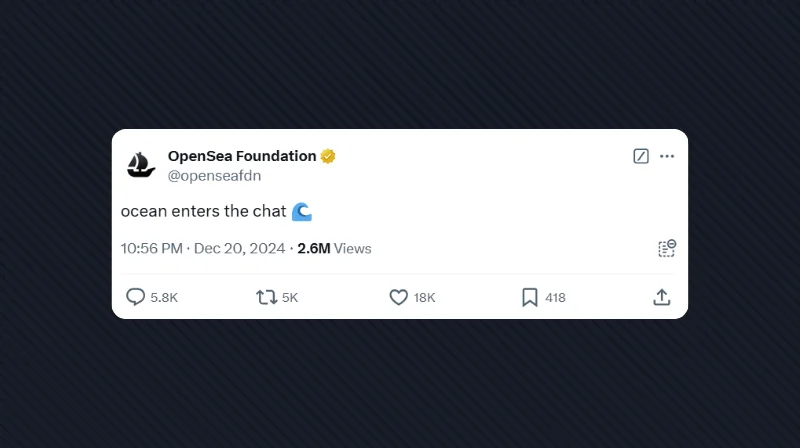Click the share upload-arrow icon

click(661, 297)
